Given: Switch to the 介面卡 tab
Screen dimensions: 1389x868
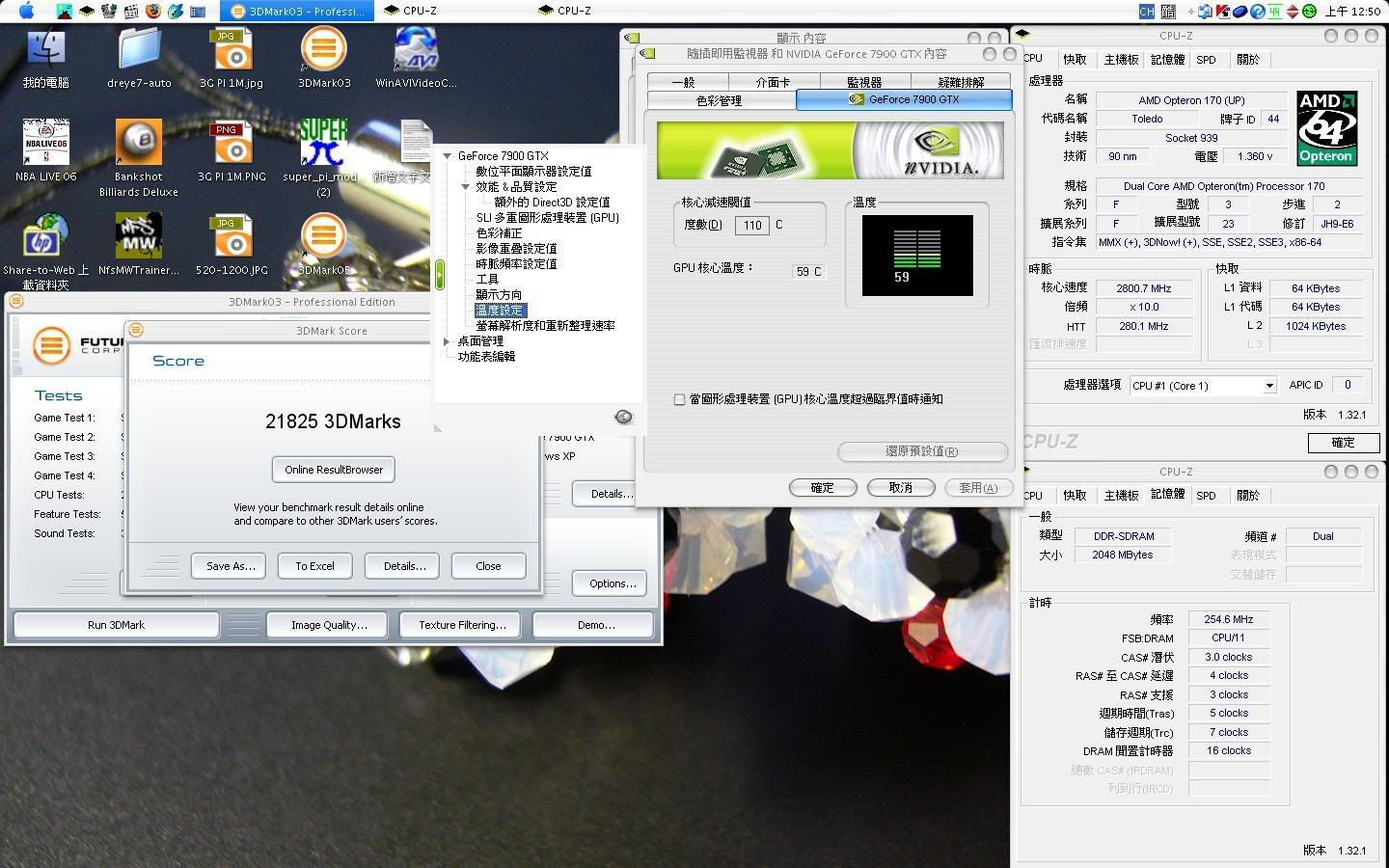Looking at the screenshot, I should click(773, 82).
